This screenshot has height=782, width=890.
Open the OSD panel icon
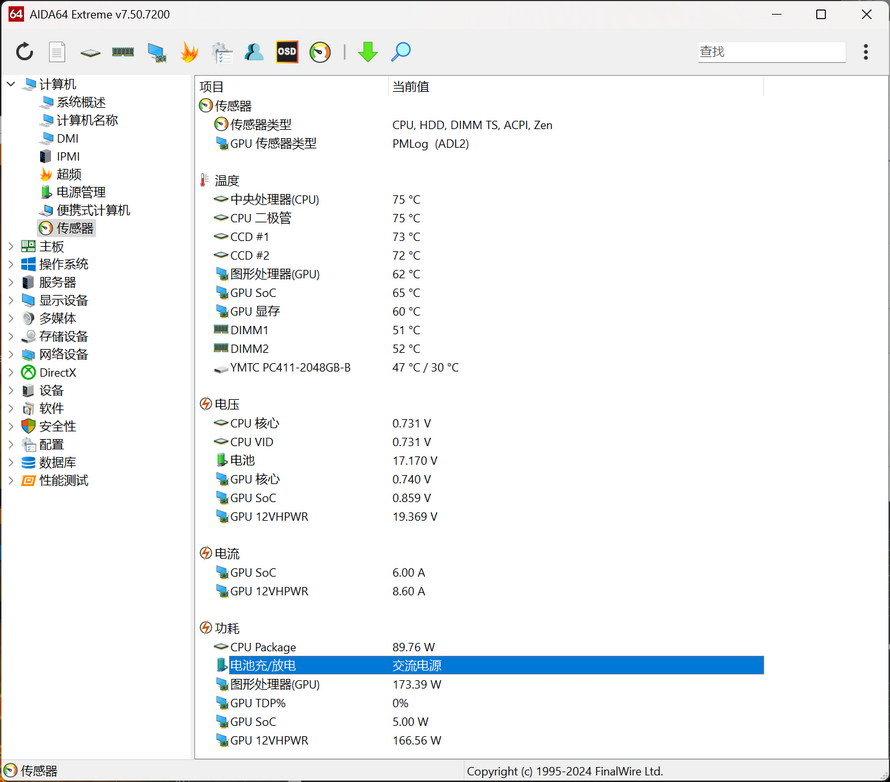pos(287,52)
